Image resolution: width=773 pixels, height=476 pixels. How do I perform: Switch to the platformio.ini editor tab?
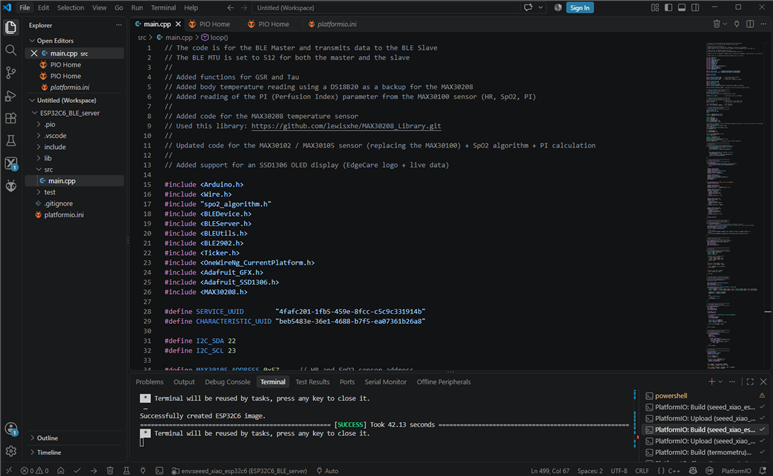332,24
